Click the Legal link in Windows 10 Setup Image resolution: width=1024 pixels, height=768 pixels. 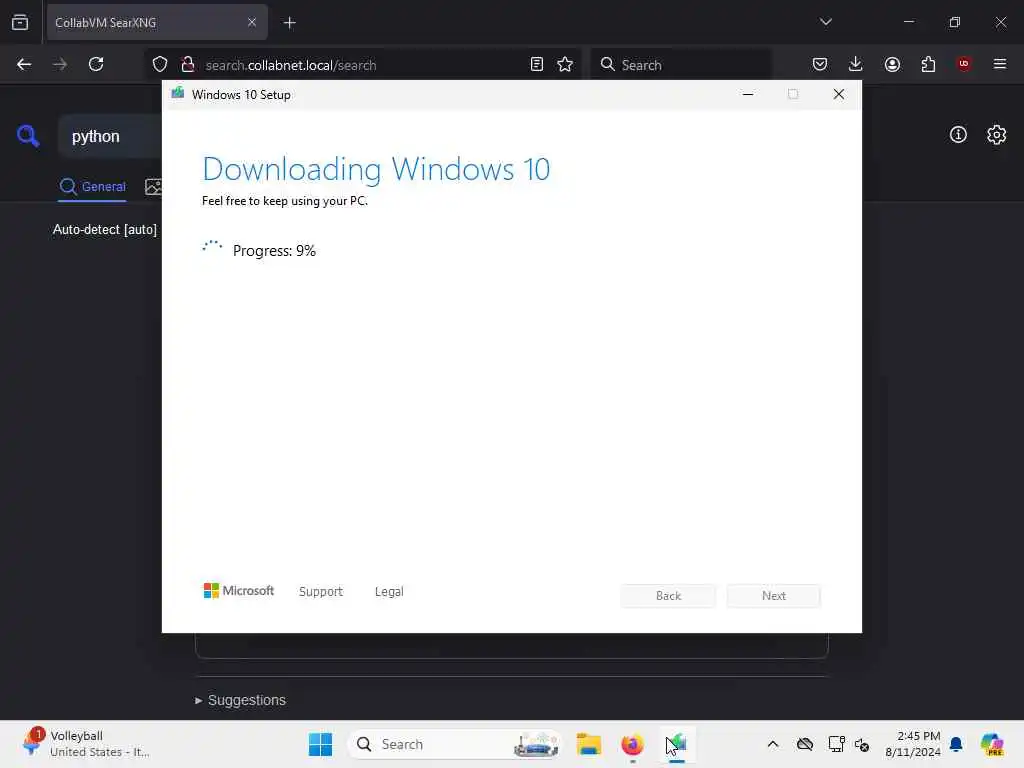[389, 592]
